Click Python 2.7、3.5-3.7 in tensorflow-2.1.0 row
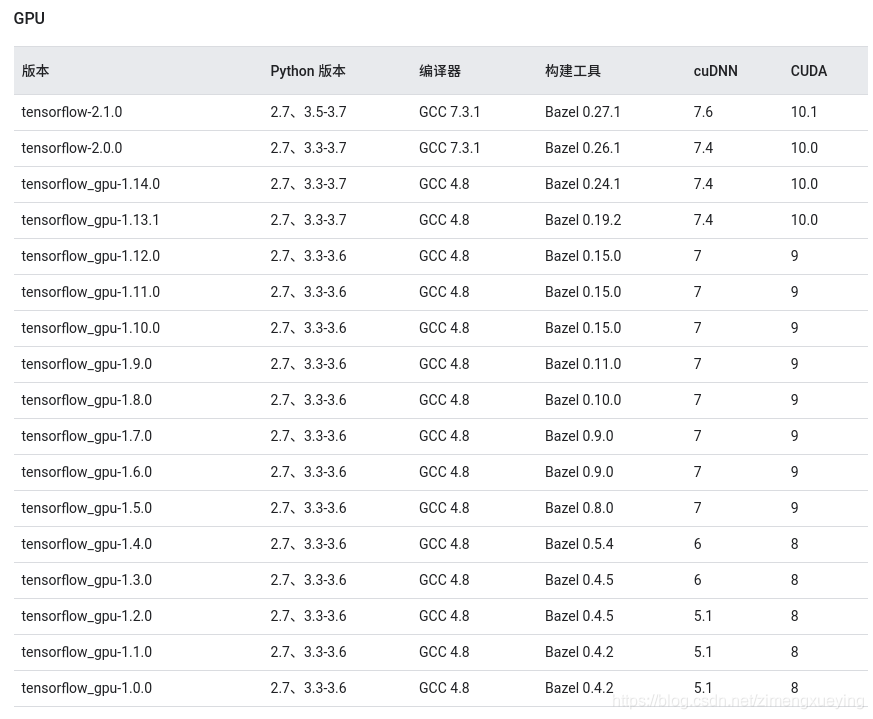Viewport: 873px width, 719px height. pyautogui.click(x=308, y=112)
